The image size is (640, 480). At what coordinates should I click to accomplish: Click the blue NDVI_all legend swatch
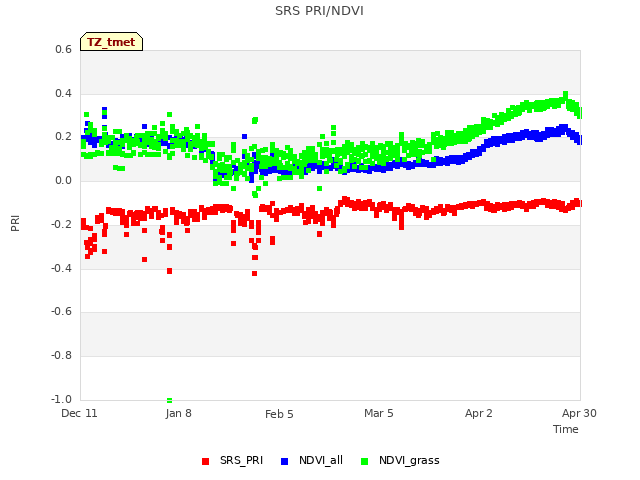[x=284, y=461]
